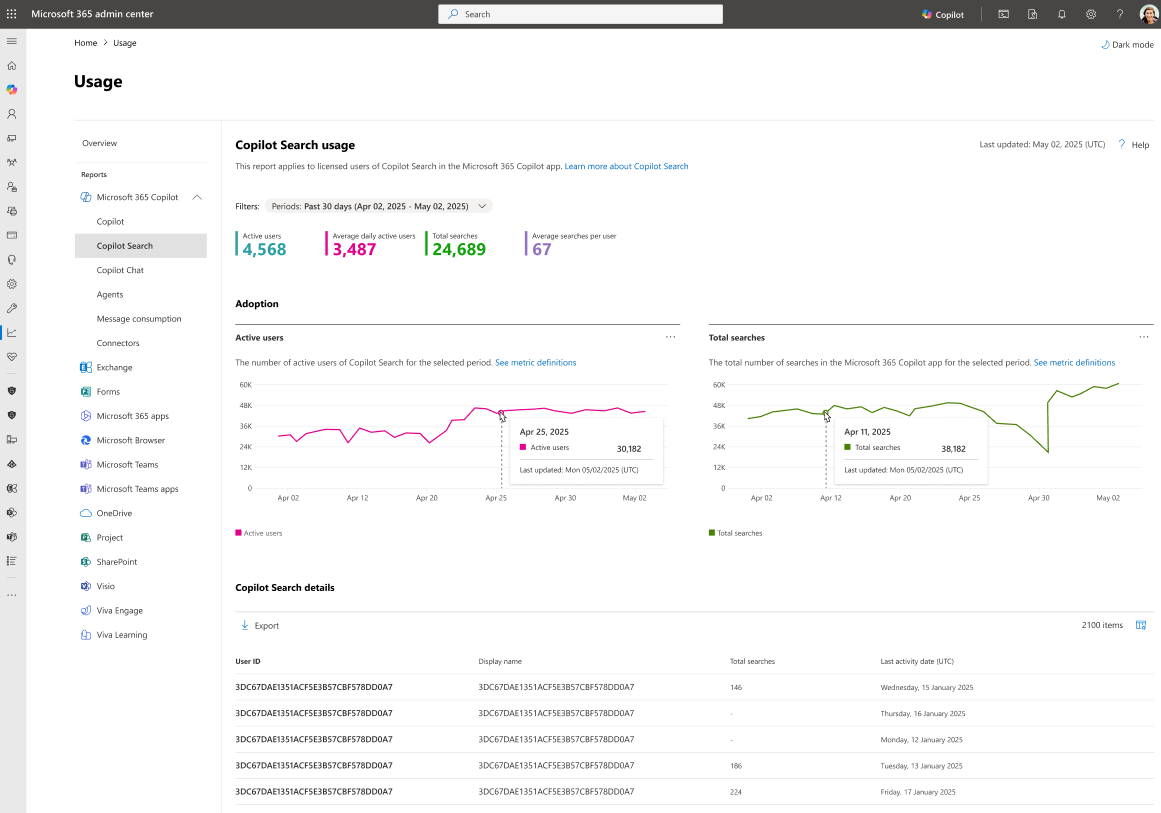Open the user profile avatar
The height and width of the screenshot is (813, 1161).
tap(1148, 14)
